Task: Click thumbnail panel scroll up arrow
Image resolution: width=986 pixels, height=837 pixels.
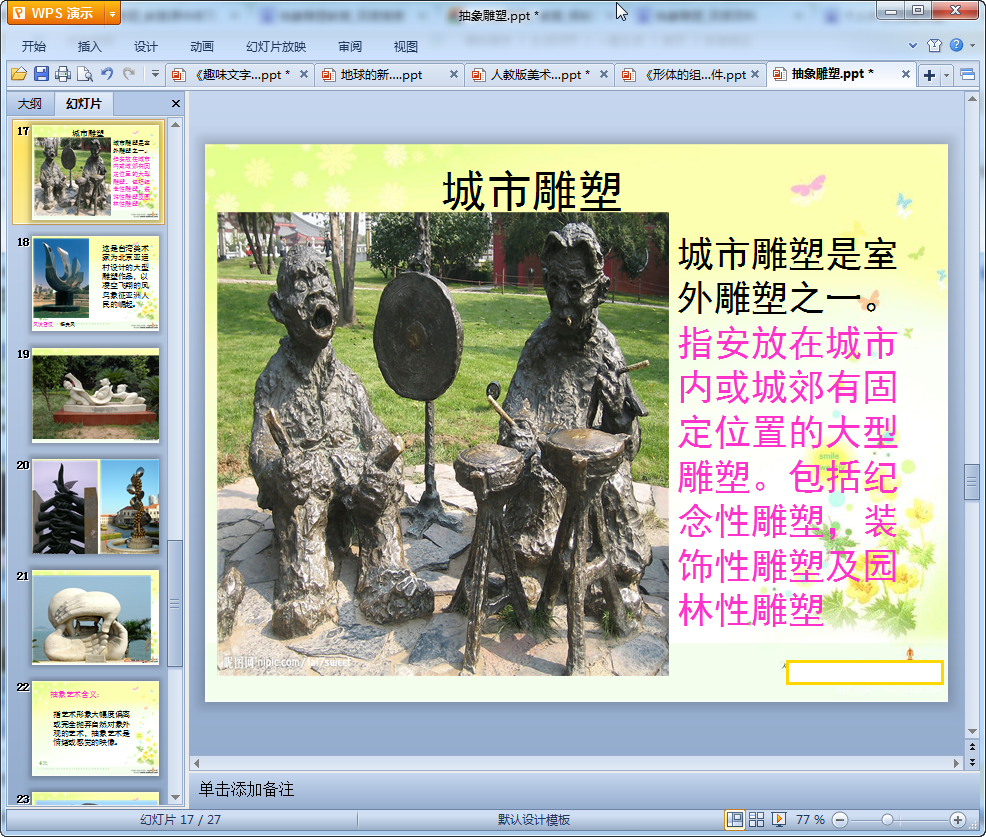Action: pos(175,125)
